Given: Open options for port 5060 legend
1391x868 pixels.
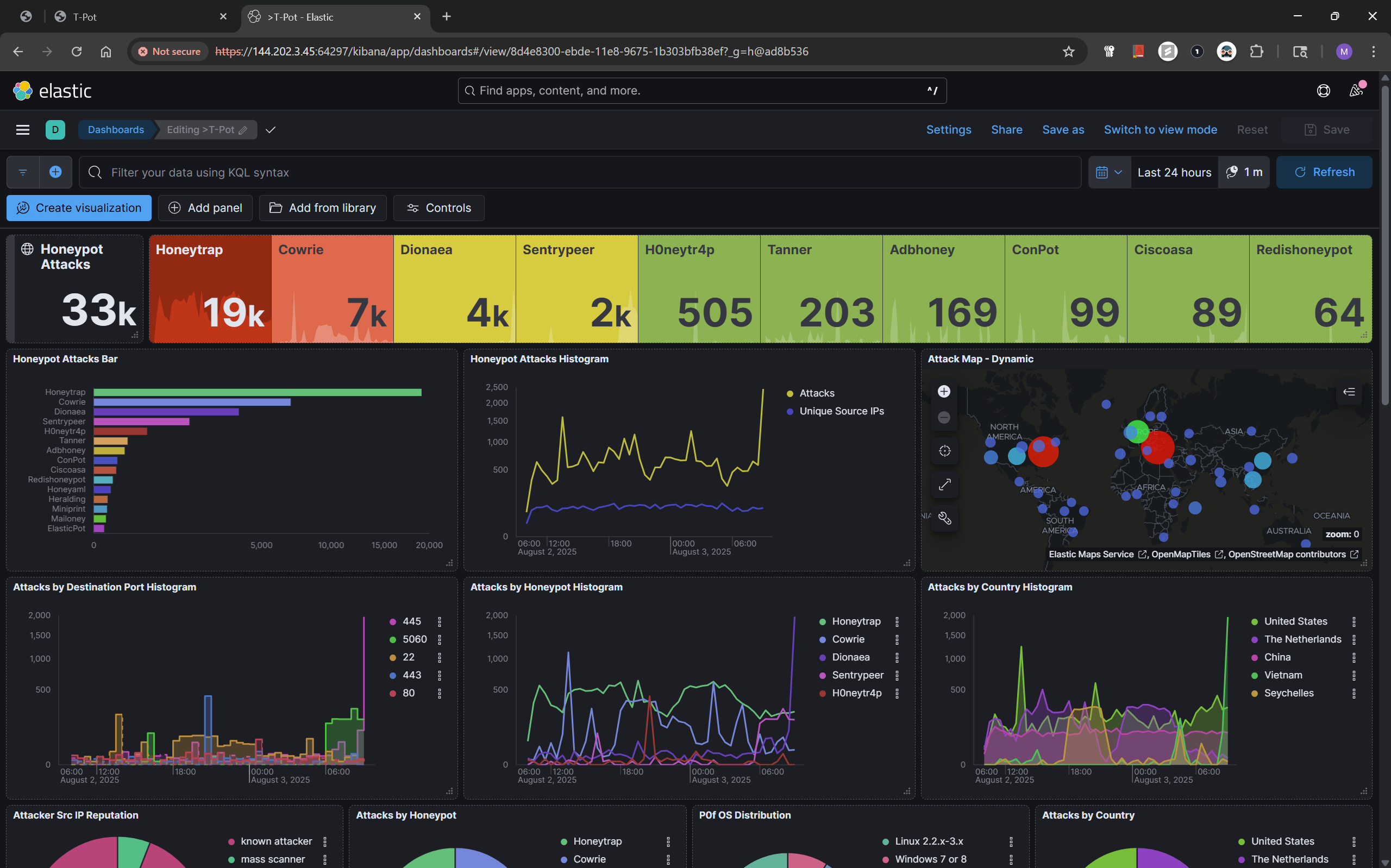Looking at the screenshot, I should (440, 639).
